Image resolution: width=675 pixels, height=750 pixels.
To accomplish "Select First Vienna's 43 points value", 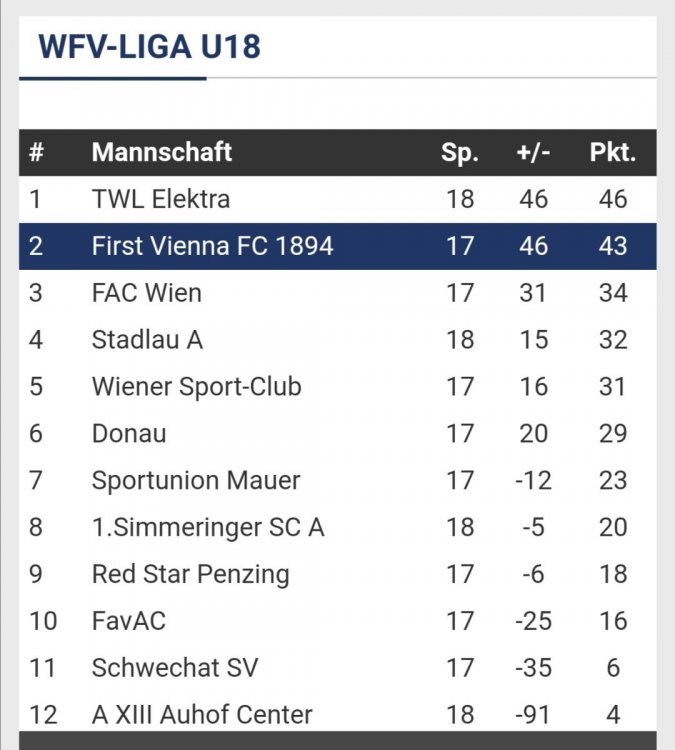I will [x=613, y=246].
